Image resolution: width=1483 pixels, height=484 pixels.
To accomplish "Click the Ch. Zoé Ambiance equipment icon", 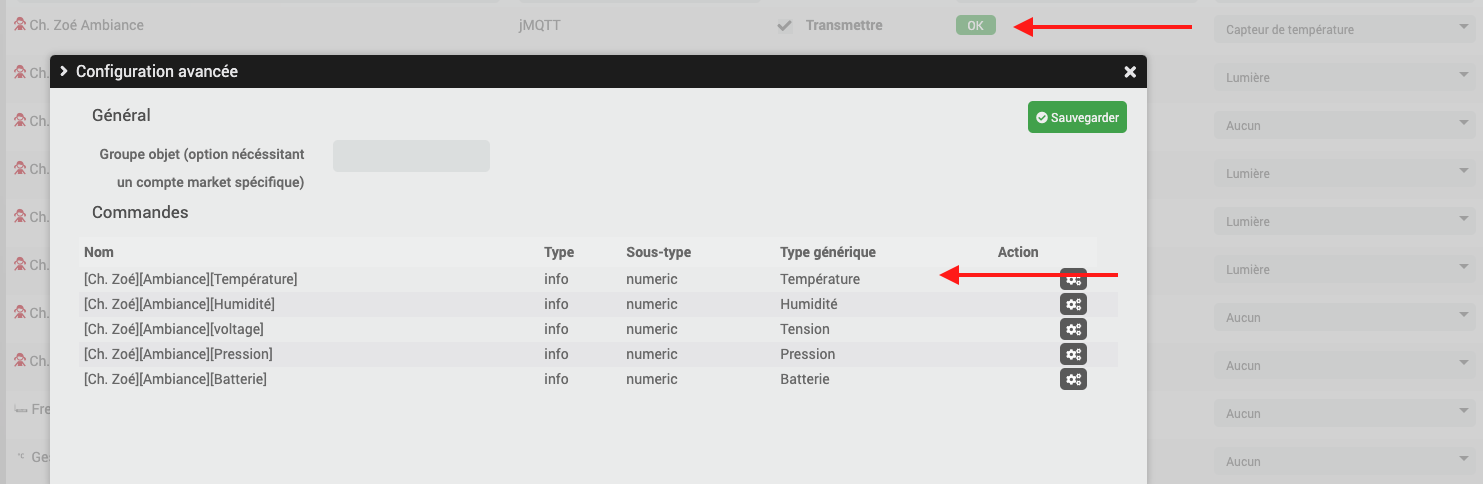I will pyautogui.click(x=19, y=25).
